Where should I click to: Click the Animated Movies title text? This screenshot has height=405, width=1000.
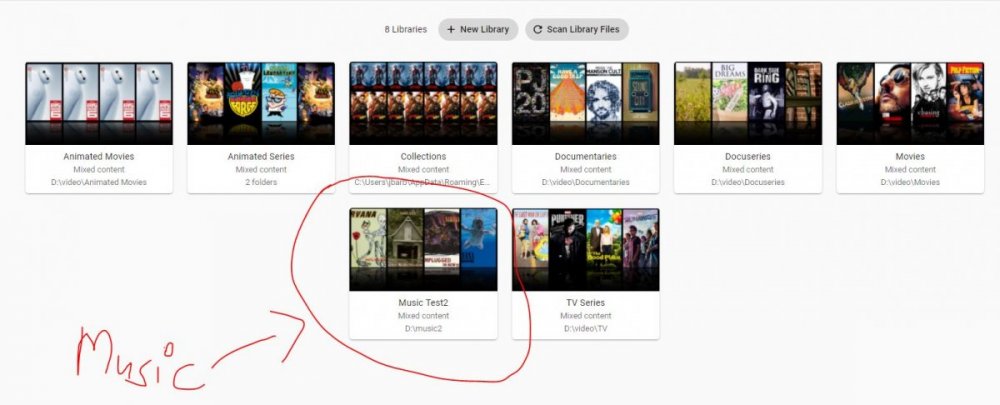(99, 157)
